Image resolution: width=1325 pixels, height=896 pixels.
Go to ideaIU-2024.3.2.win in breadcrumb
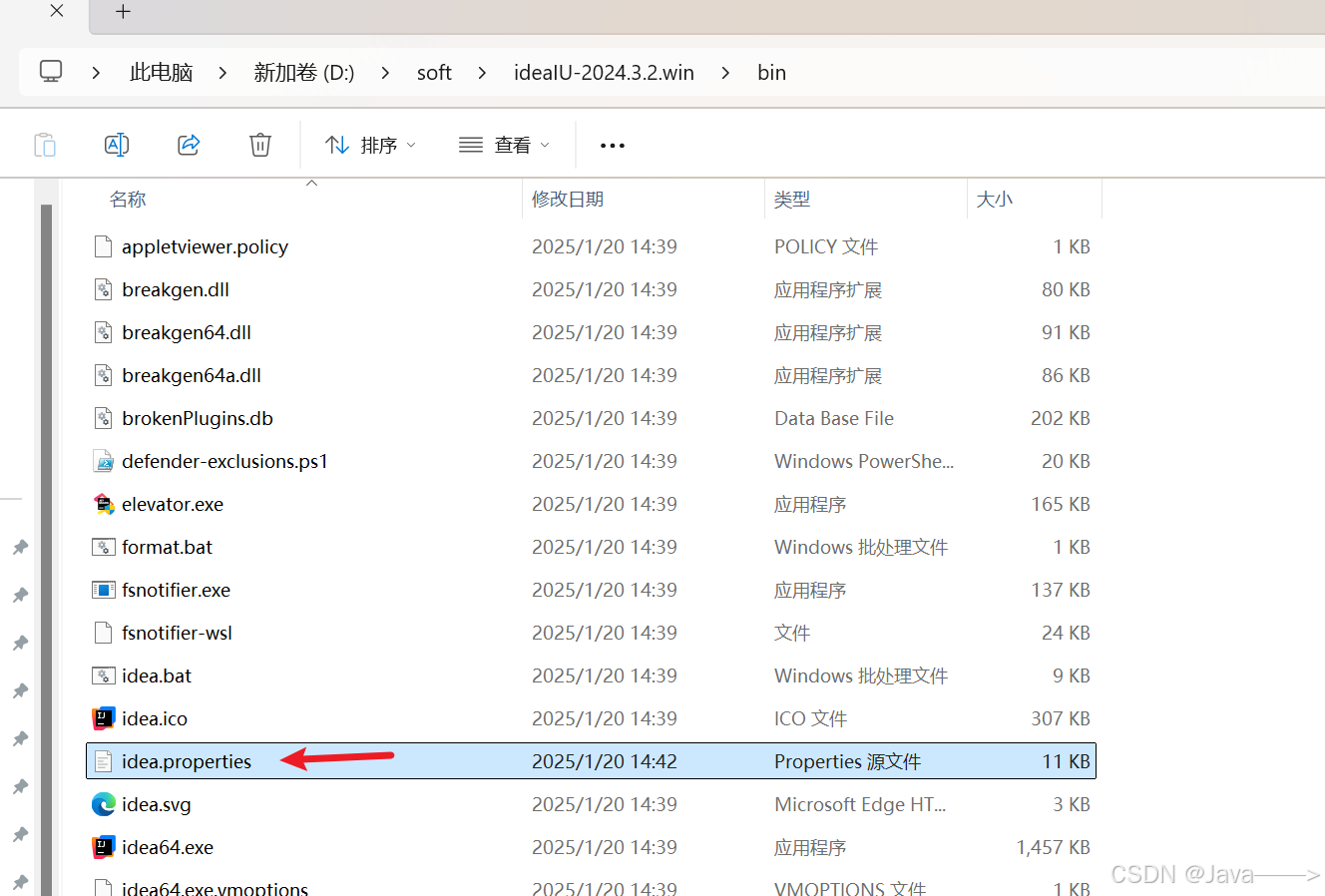pos(604,73)
